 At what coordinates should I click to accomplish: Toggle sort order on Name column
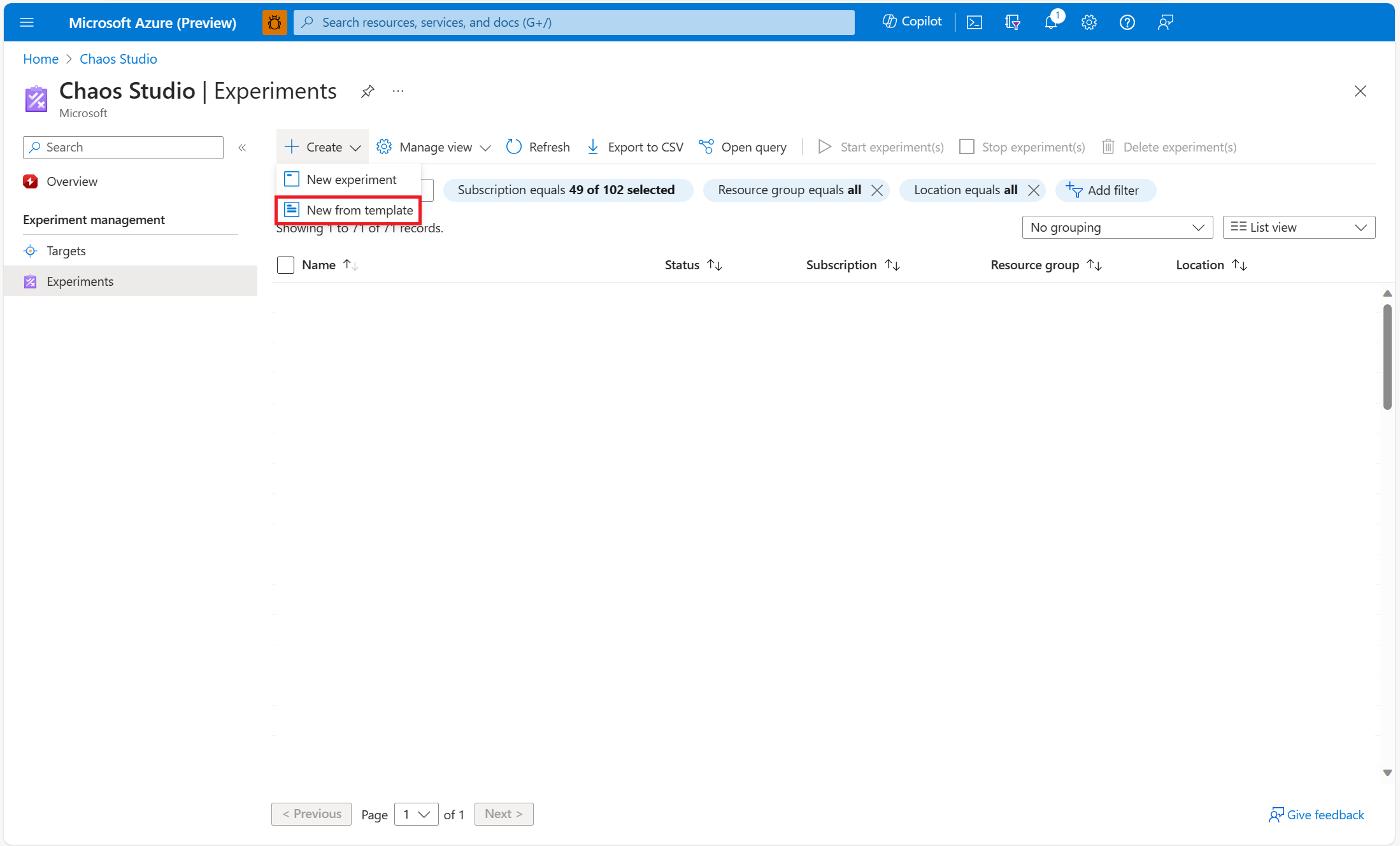350,264
